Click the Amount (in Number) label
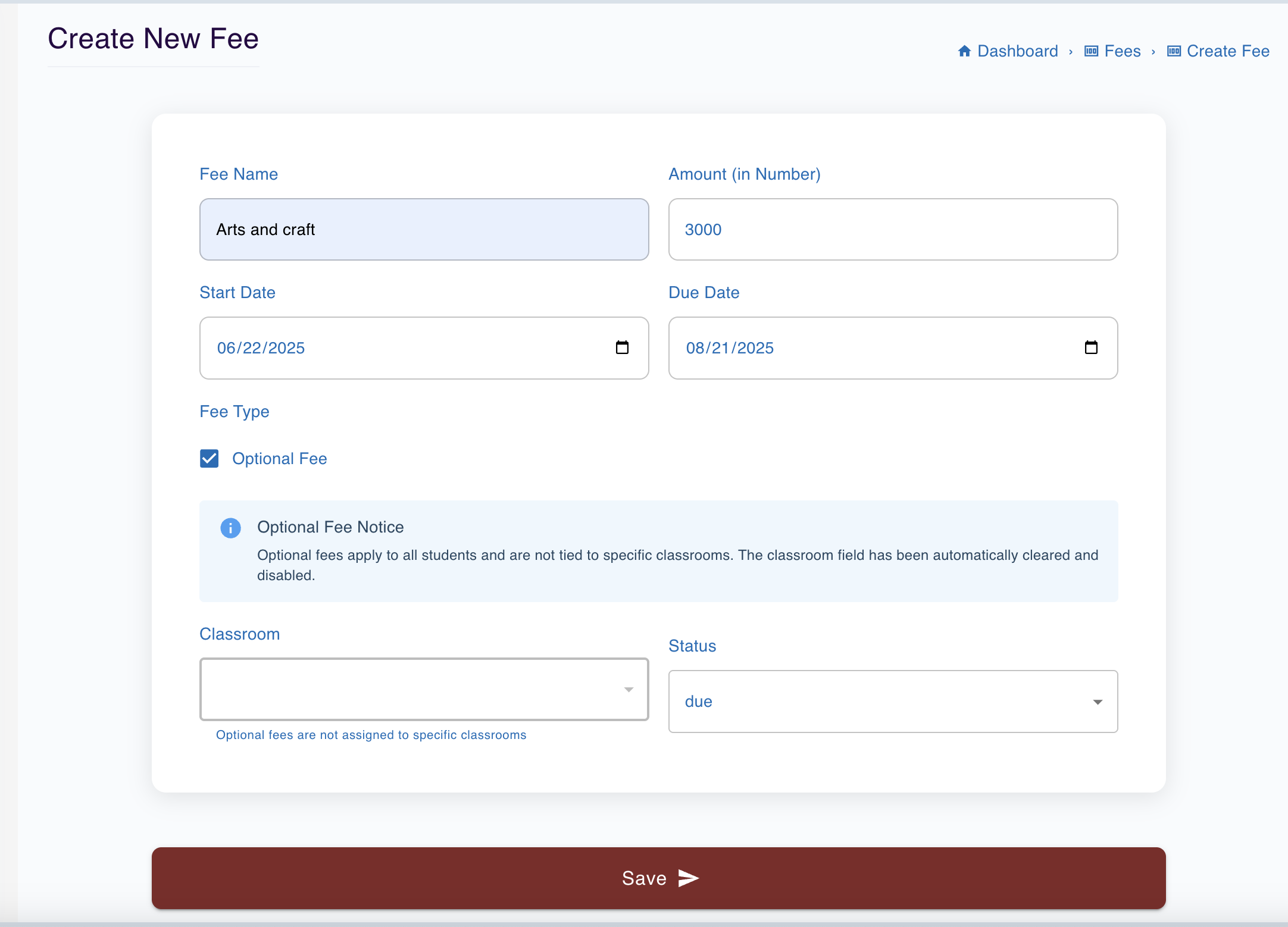Viewport: 1288px width, 927px height. (745, 174)
